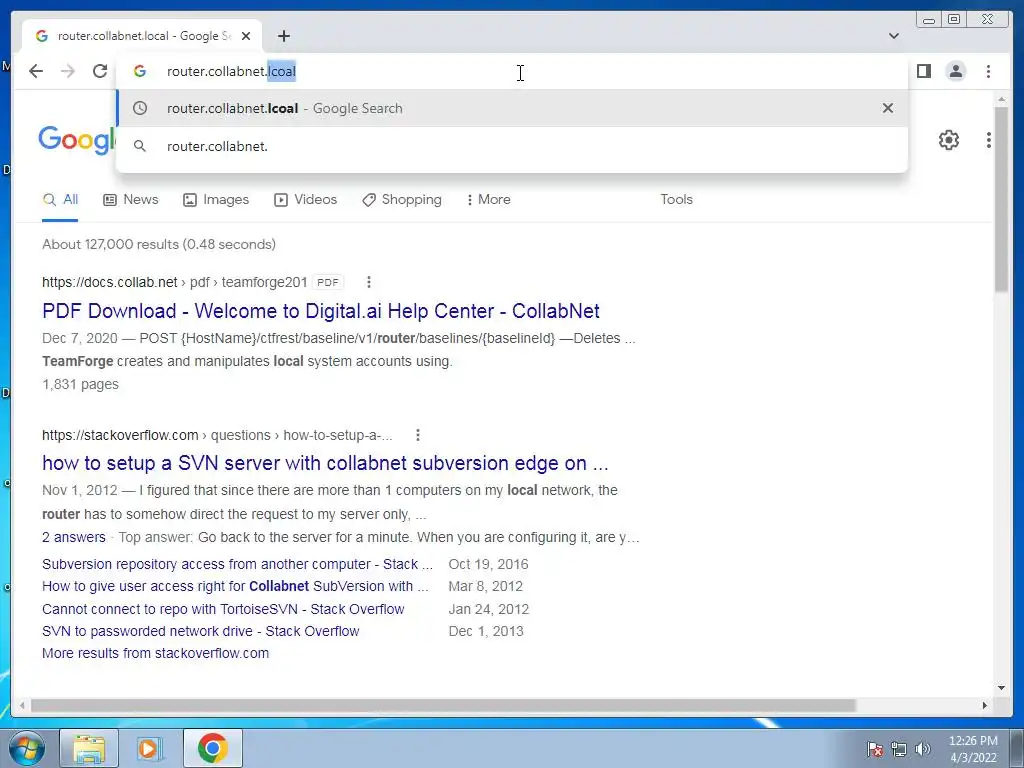Close the router.collabnet.local tab

[246, 36]
